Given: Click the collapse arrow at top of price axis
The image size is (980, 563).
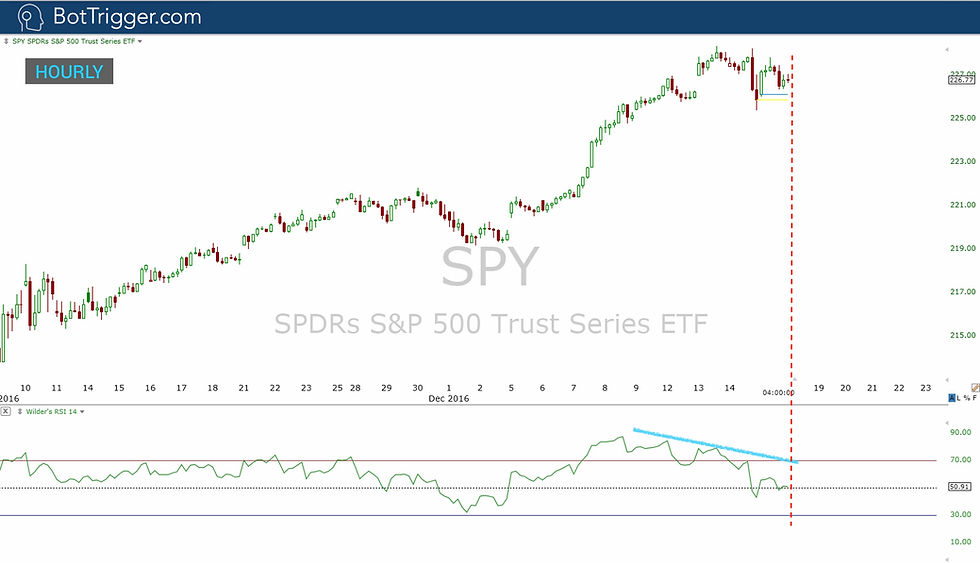Looking at the screenshot, I should [947, 49].
